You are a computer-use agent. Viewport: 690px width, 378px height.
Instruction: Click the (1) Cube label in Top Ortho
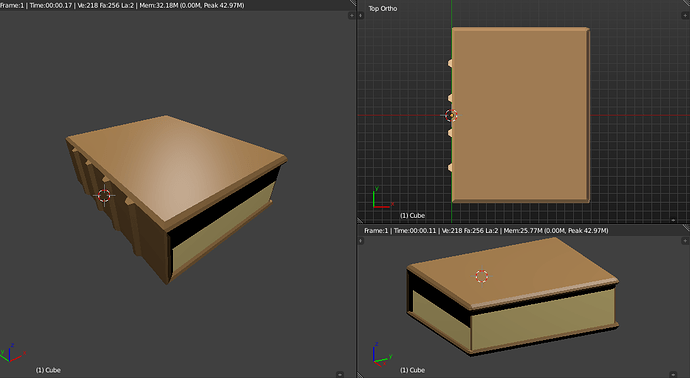(412, 215)
